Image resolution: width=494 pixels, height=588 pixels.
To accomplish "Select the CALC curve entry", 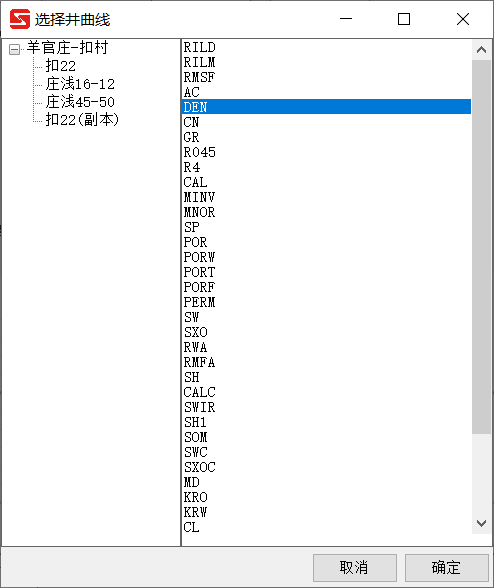I will tap(326, 392).
